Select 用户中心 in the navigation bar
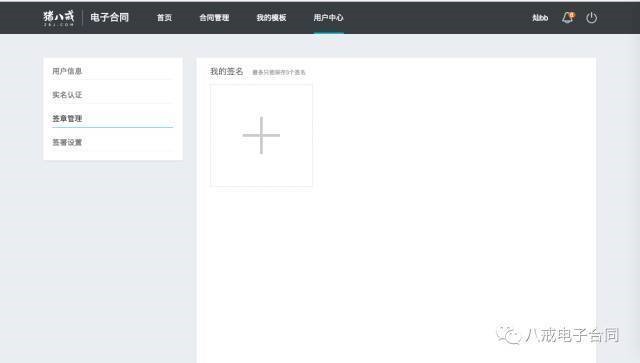This screenshot has height=363, width=640. 328,18
